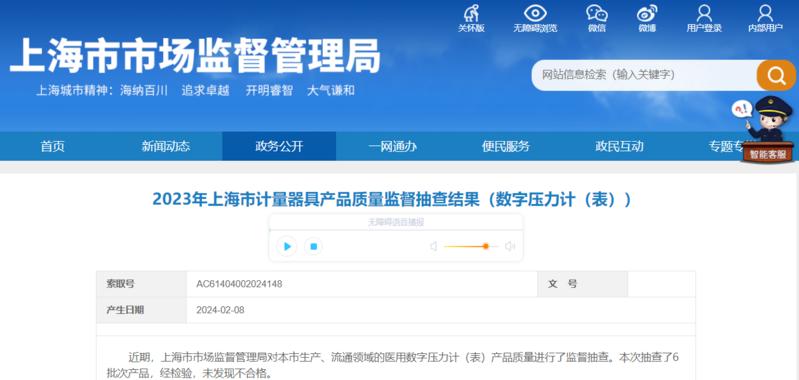Stop the audio reading playback
This screenshot has height=380, width=799.
313,247
